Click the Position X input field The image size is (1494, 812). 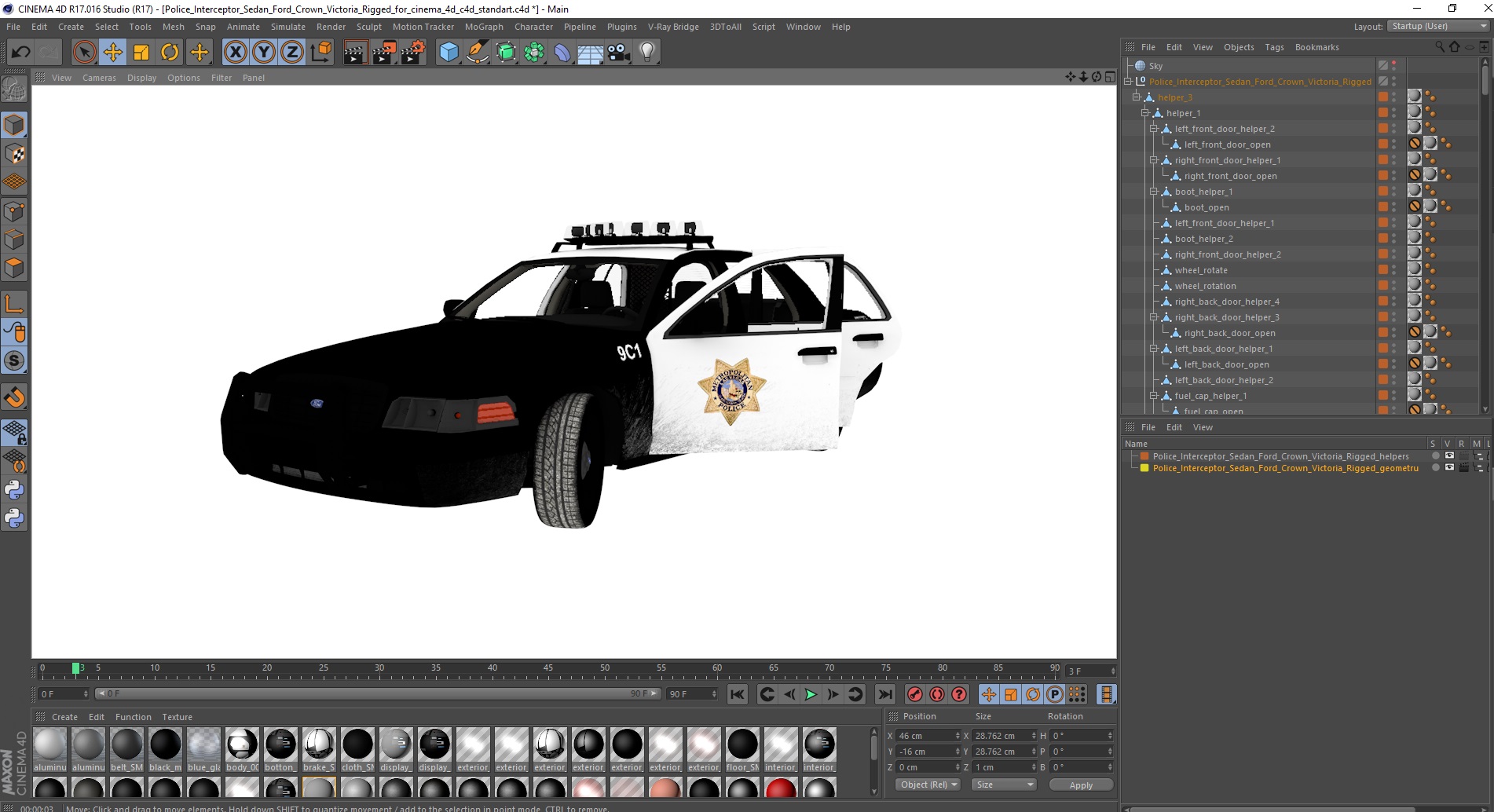click(928, 736)
